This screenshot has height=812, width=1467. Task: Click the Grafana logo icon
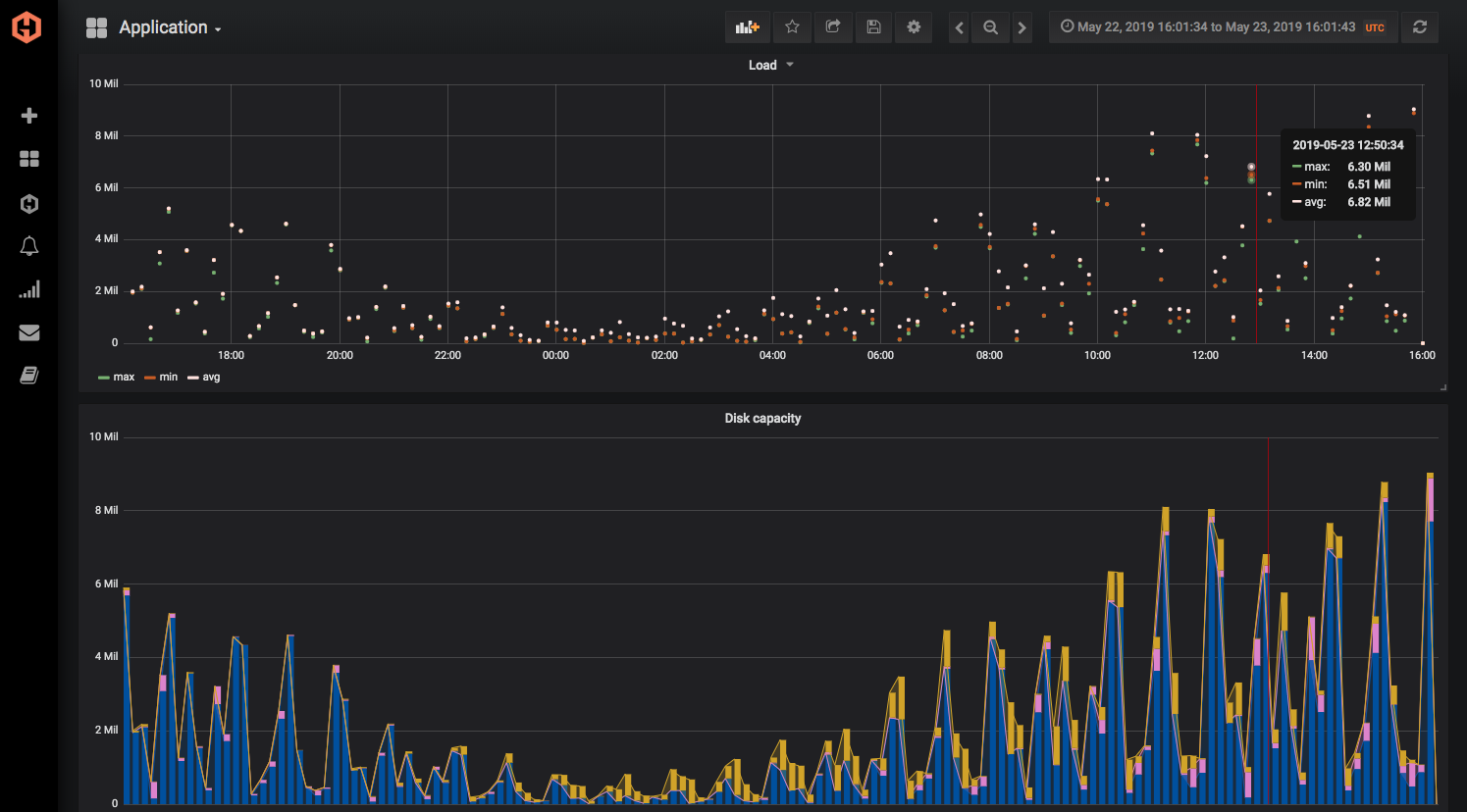click(x=26, y=26)
